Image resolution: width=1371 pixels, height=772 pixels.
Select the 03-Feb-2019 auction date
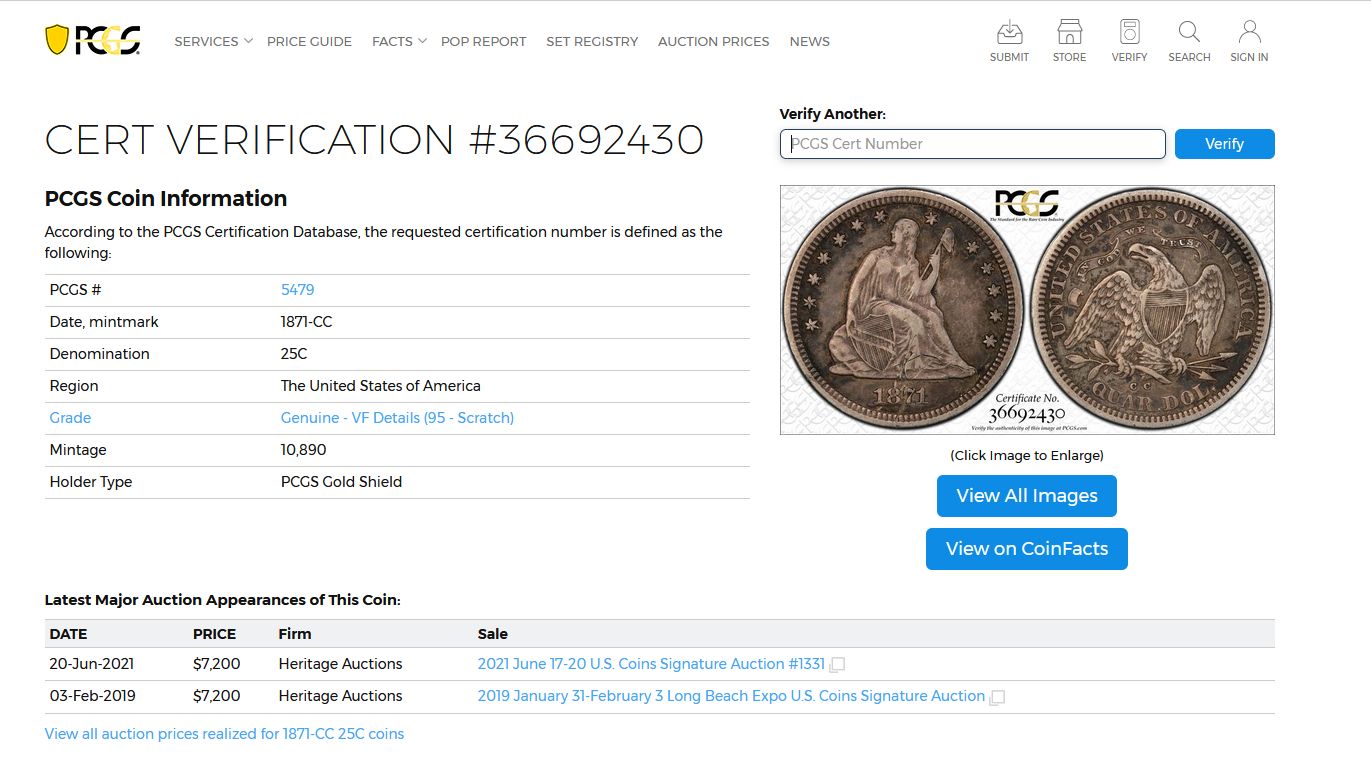click(x=93, y=696)
